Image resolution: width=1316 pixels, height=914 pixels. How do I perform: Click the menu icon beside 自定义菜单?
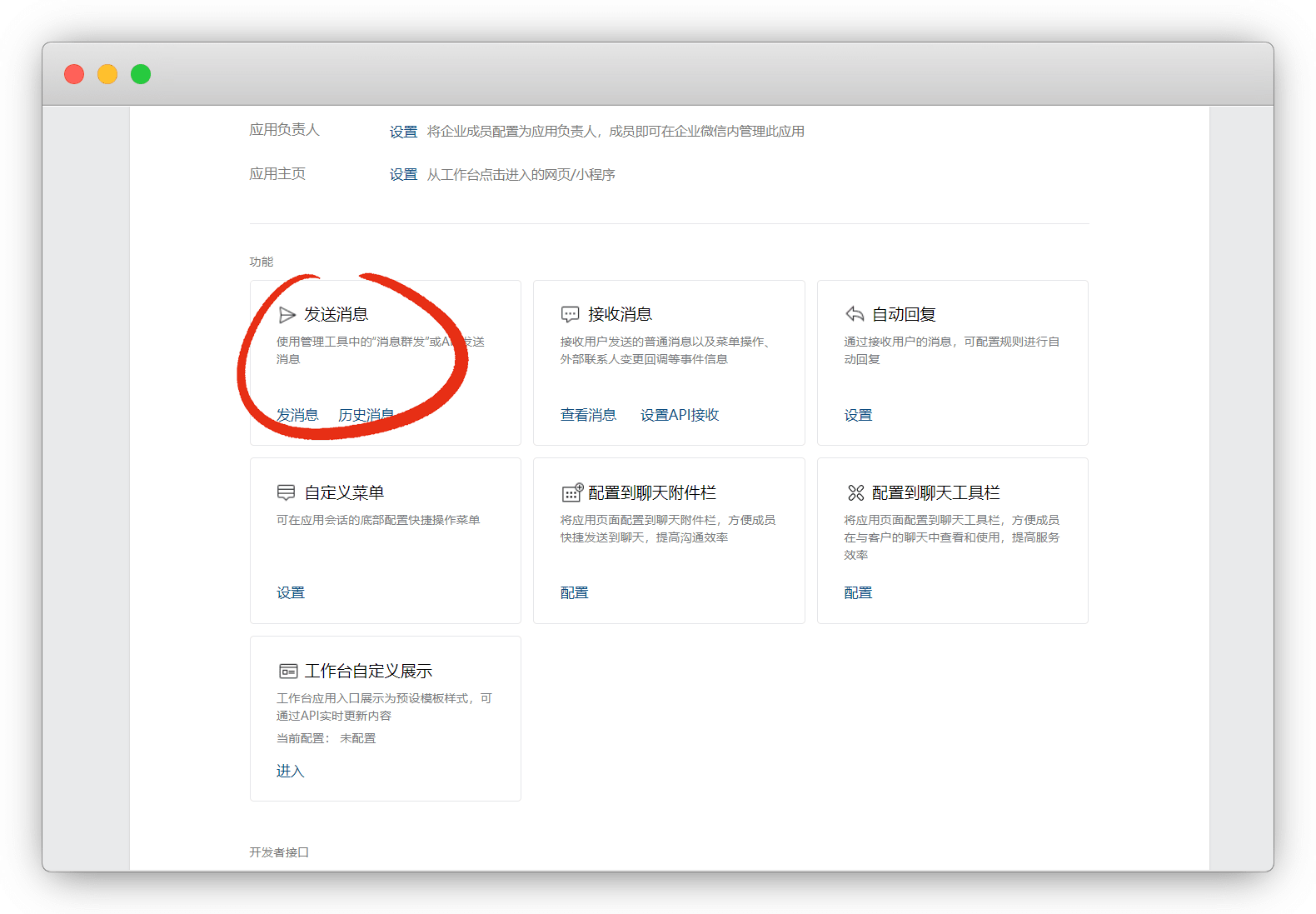pos(287,493)
